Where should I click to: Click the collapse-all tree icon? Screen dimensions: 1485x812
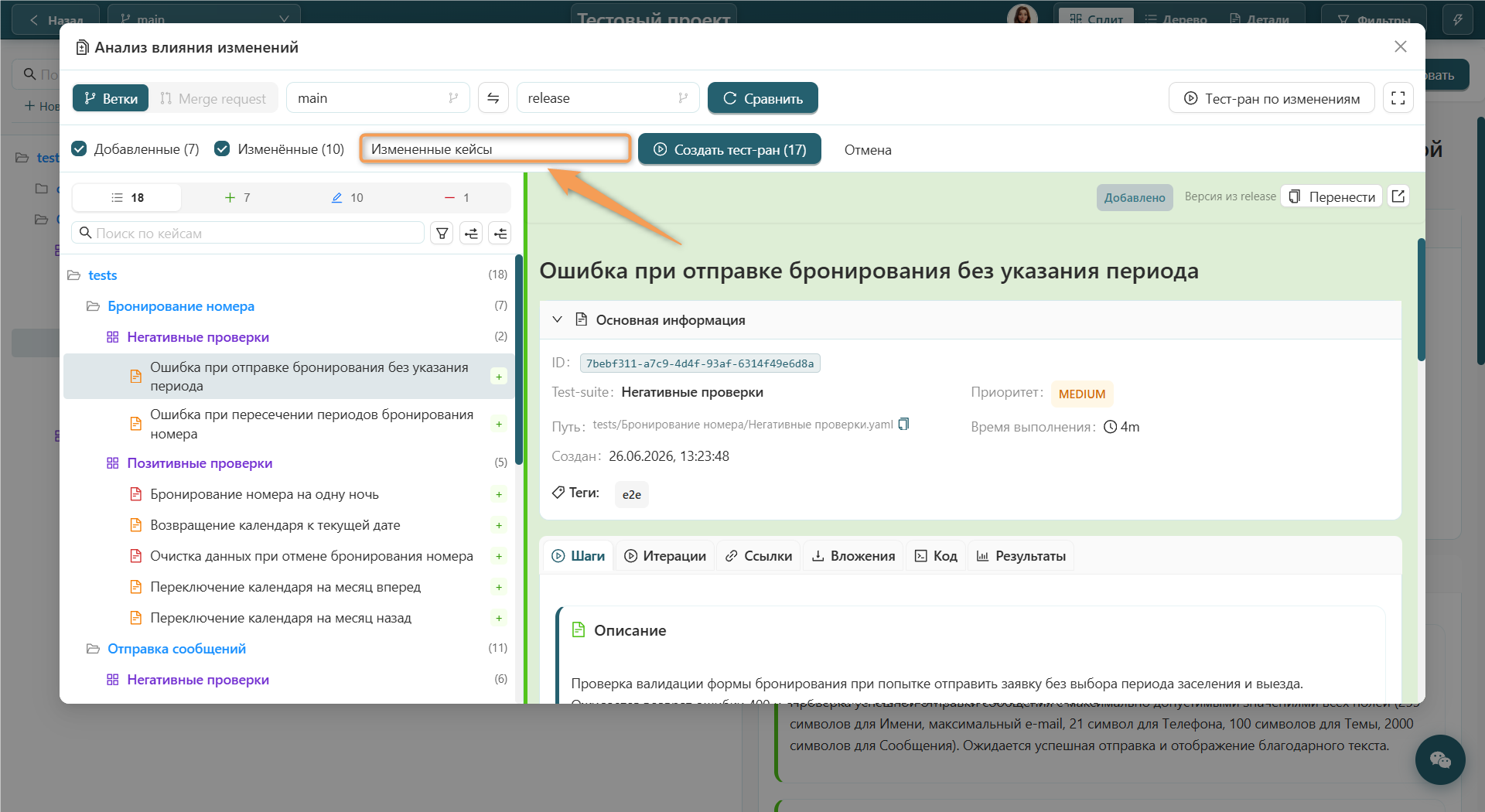pos(501,233)
